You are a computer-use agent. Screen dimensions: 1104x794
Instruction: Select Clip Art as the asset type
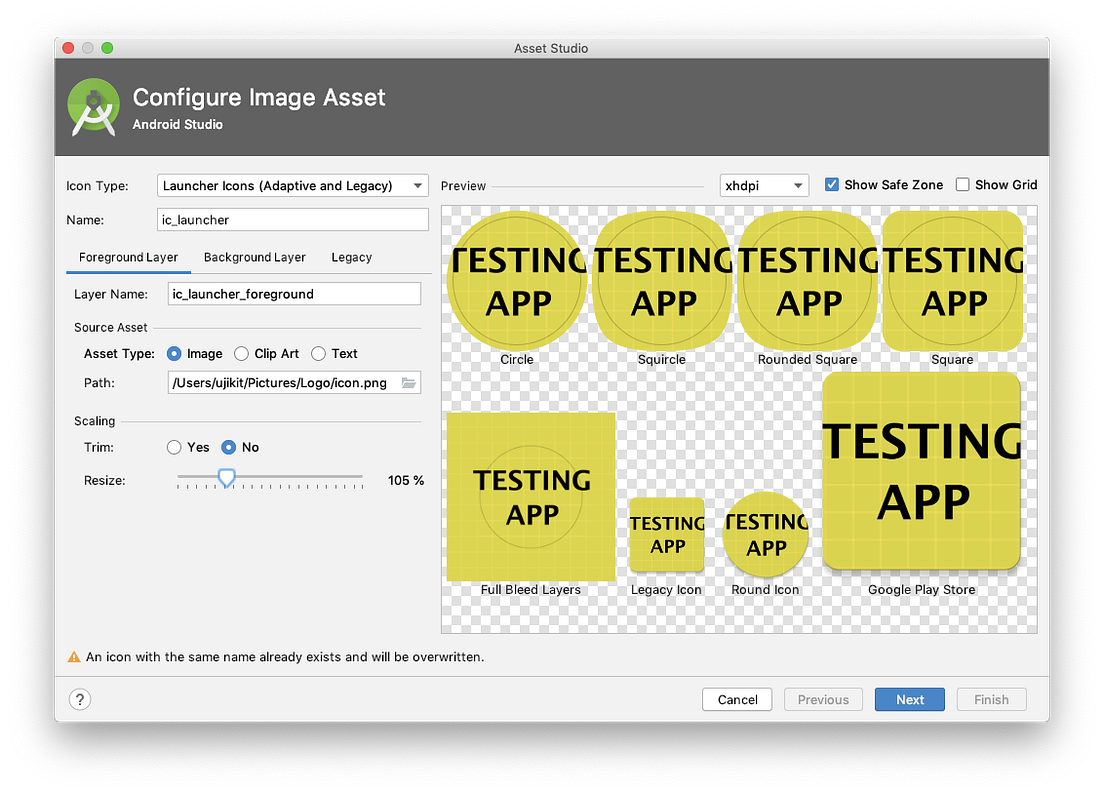[x=241, y=353]
